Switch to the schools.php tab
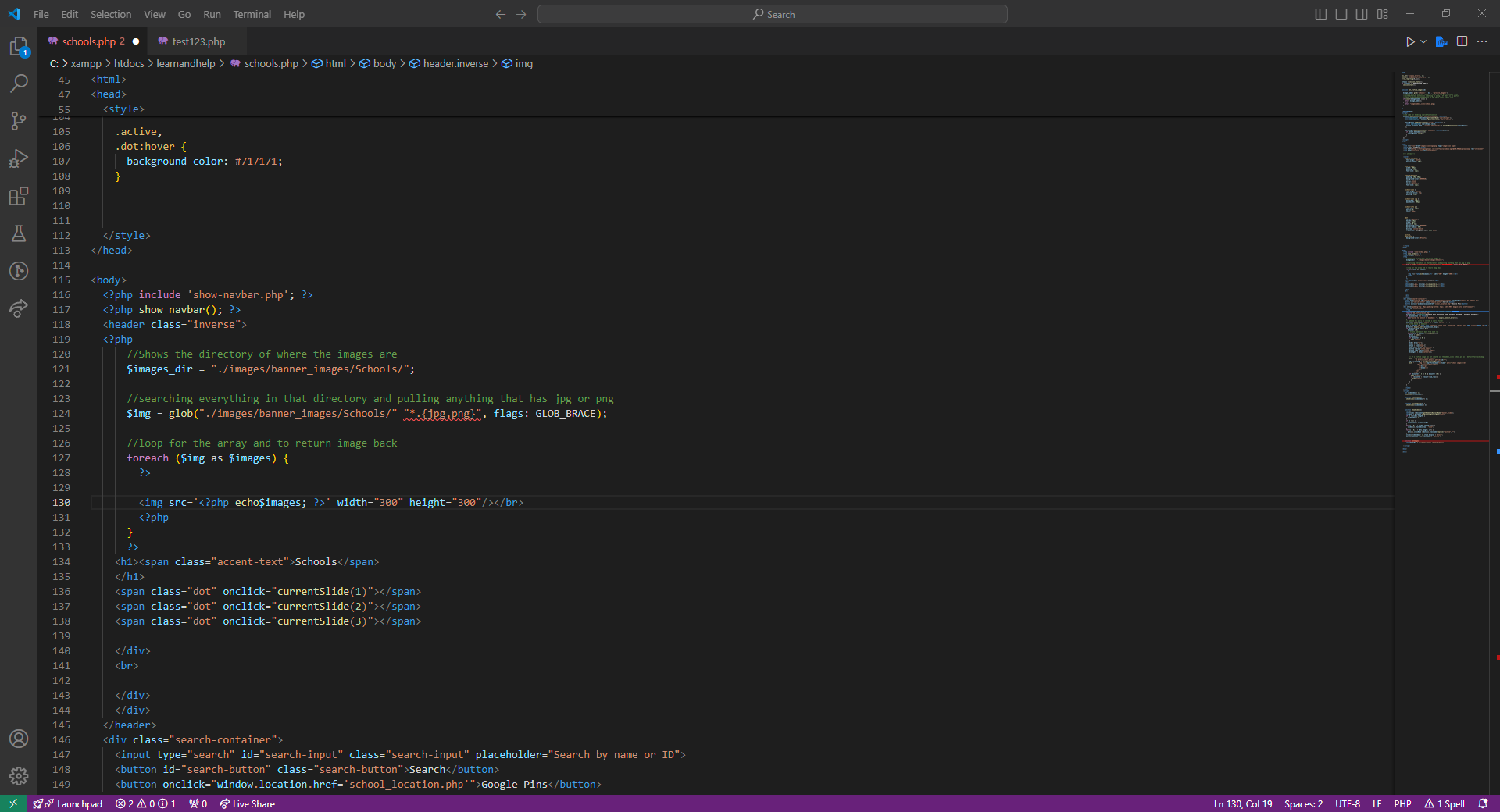Image resolution: width=1500 pixels, height=812 pixels. 93,41
